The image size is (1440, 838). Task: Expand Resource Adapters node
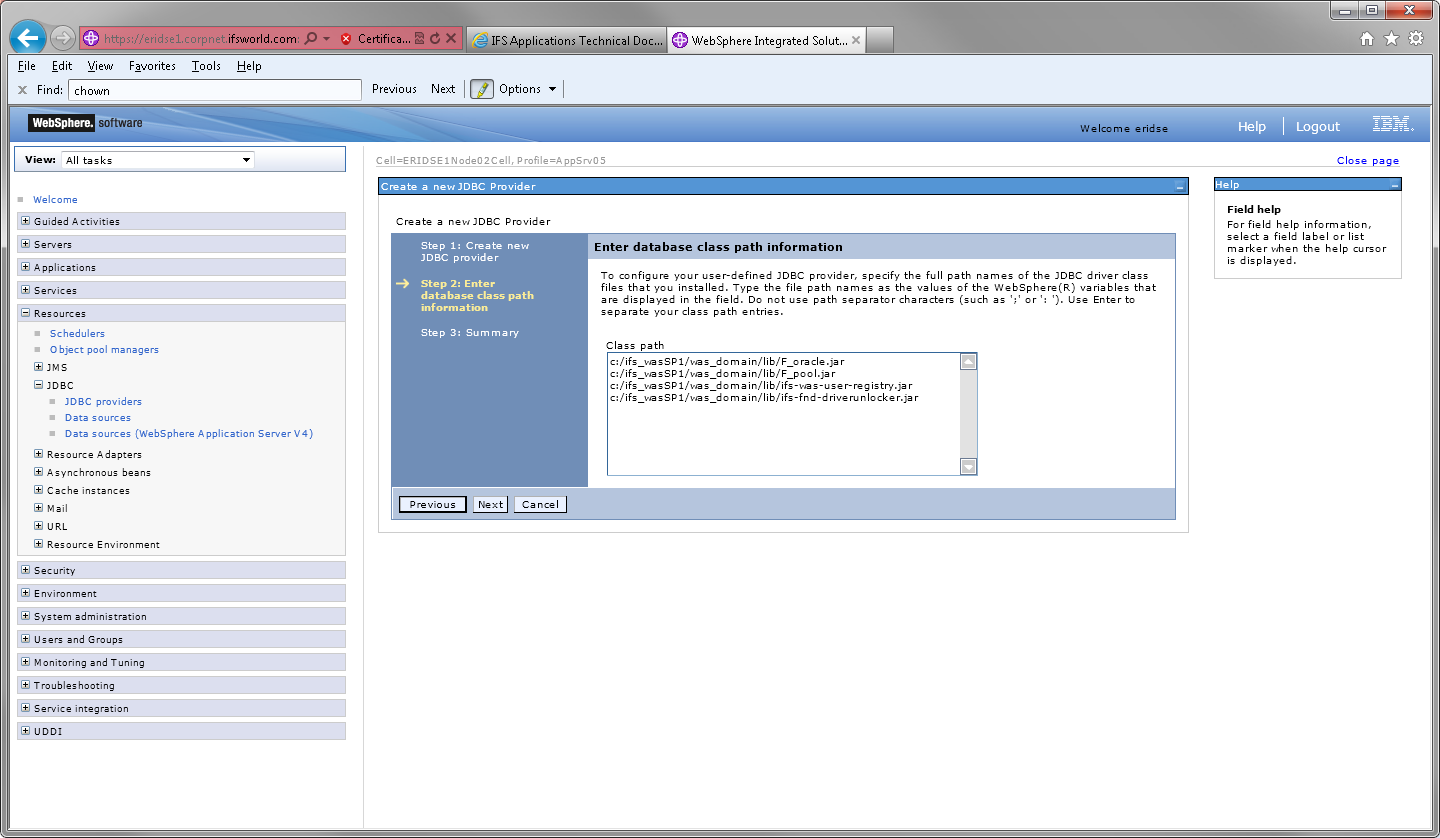(39, 454)
